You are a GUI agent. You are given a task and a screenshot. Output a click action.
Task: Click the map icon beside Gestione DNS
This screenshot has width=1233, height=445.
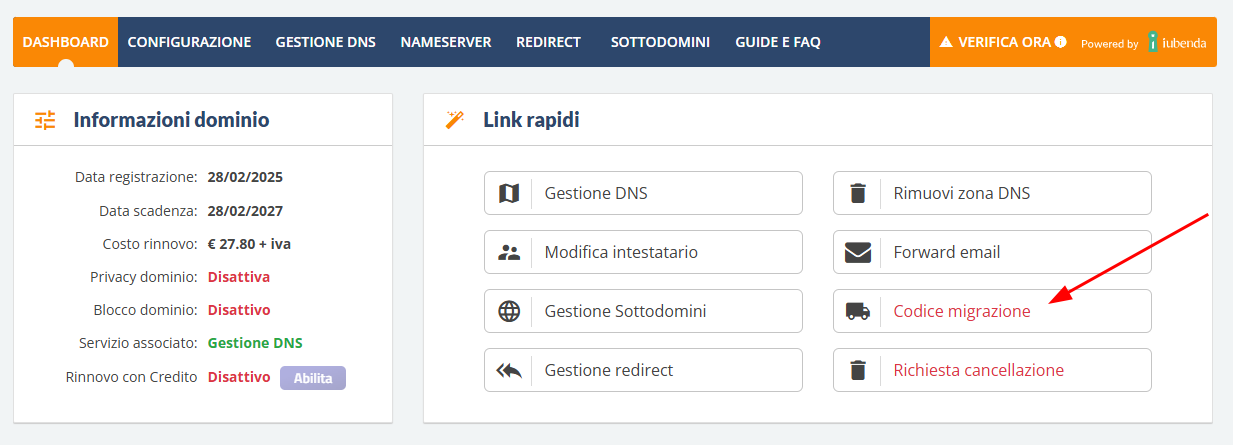(x=509, y=193)
